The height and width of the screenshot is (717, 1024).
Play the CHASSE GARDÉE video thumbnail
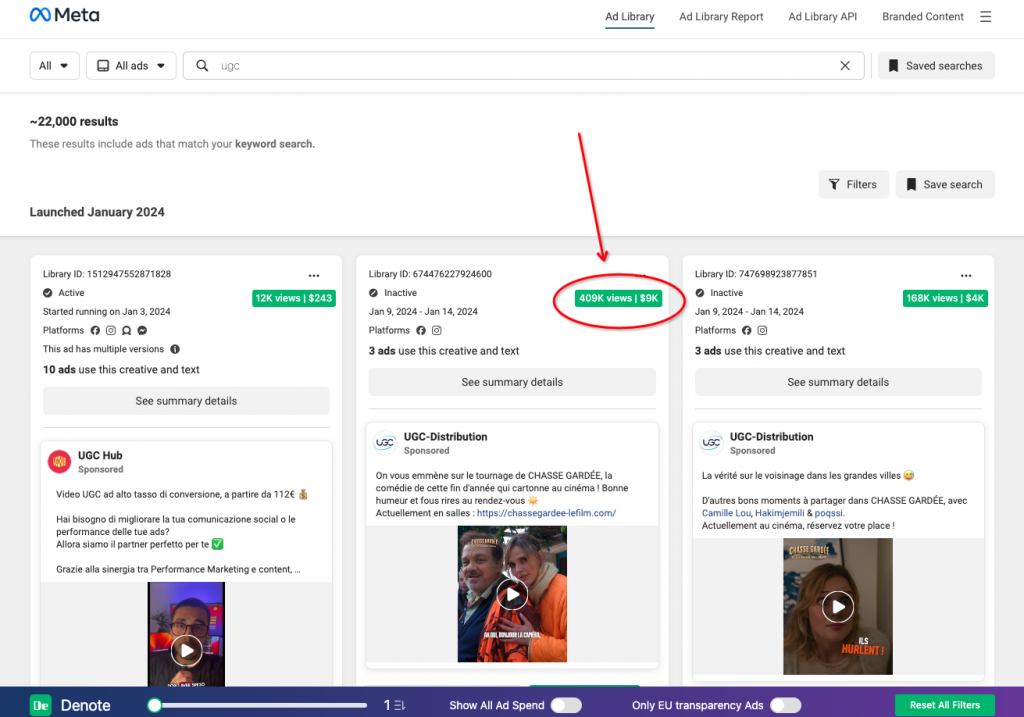[x=512, y=594]
